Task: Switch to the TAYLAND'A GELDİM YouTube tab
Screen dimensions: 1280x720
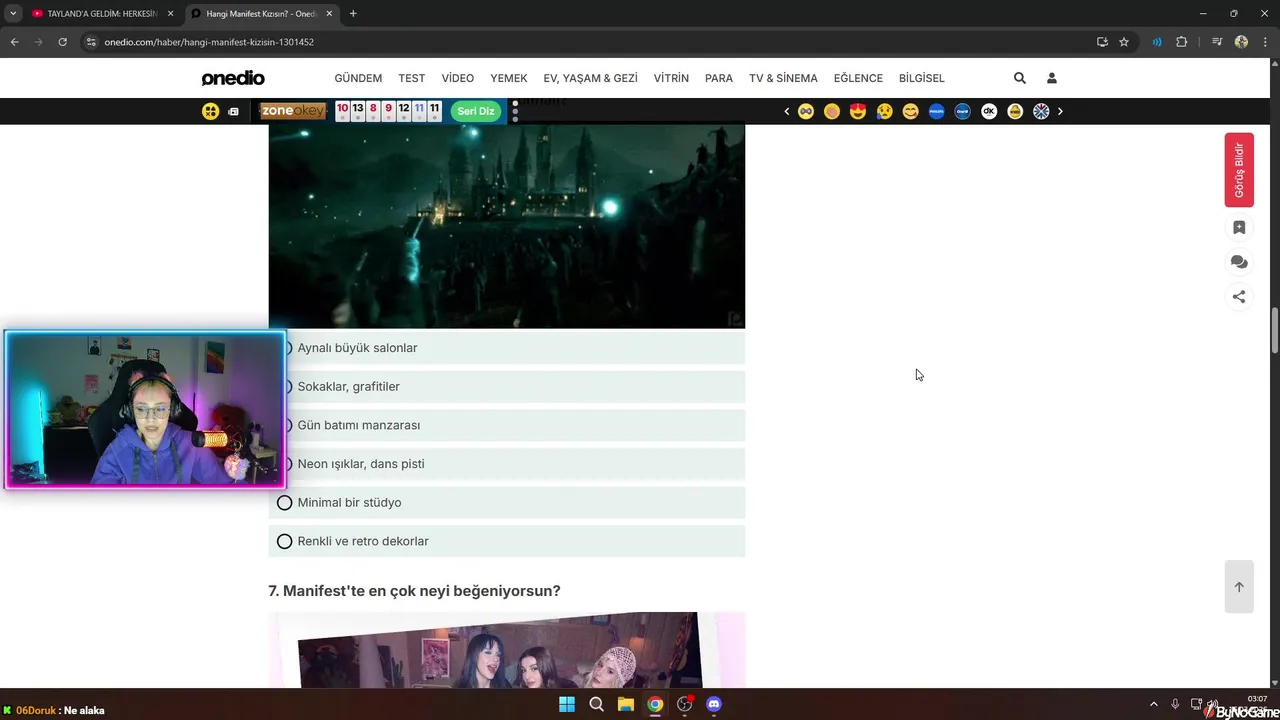Action: coord(102,14)
